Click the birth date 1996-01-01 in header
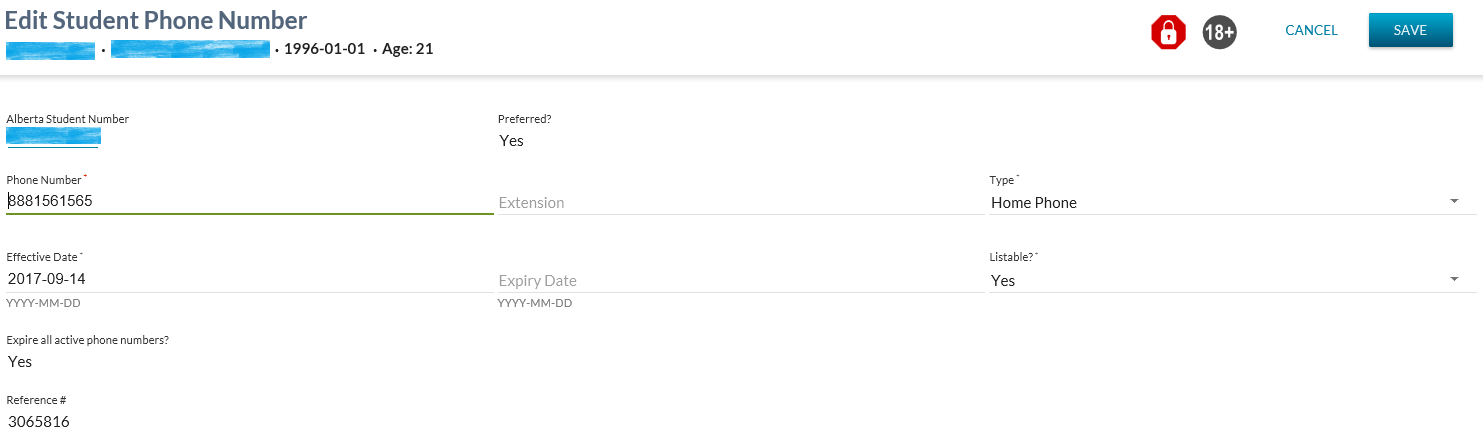Viewport: 1483px width, 441px height. 324,48
